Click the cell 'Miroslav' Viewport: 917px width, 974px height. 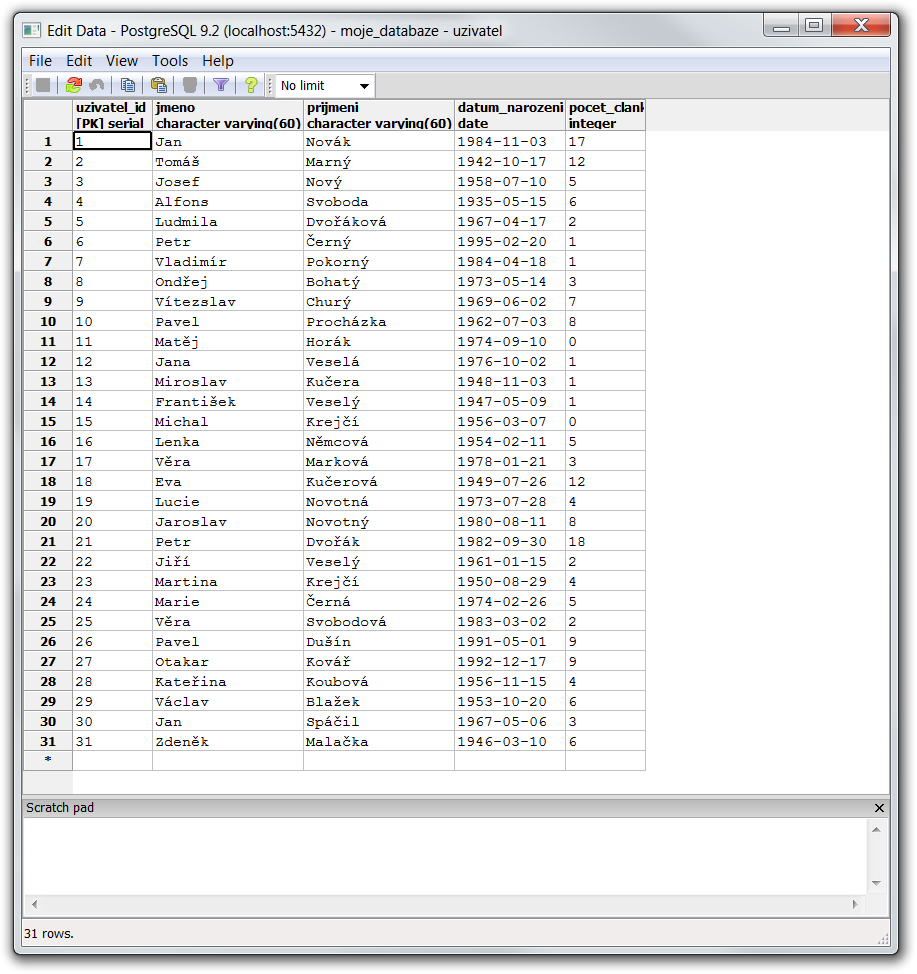[x=228, y=381]
